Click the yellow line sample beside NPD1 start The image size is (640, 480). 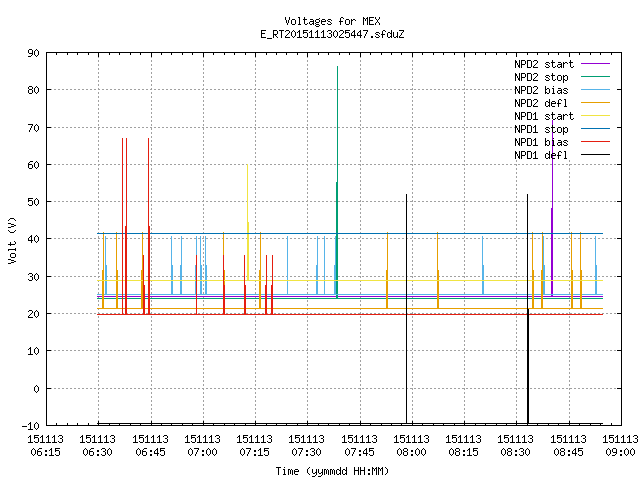click(x=595, y=116)
